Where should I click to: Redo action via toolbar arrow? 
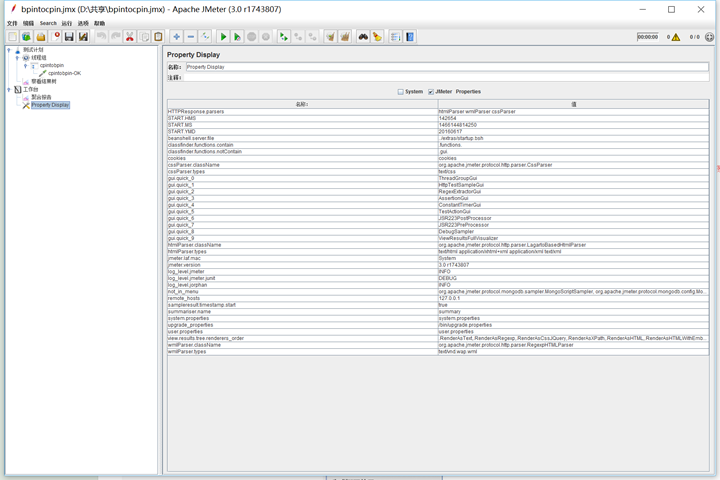point(116,37)
